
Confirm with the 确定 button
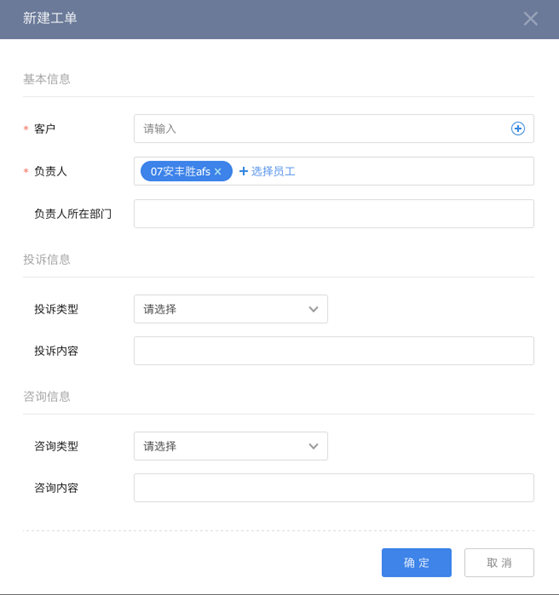(x=417, y=562)
